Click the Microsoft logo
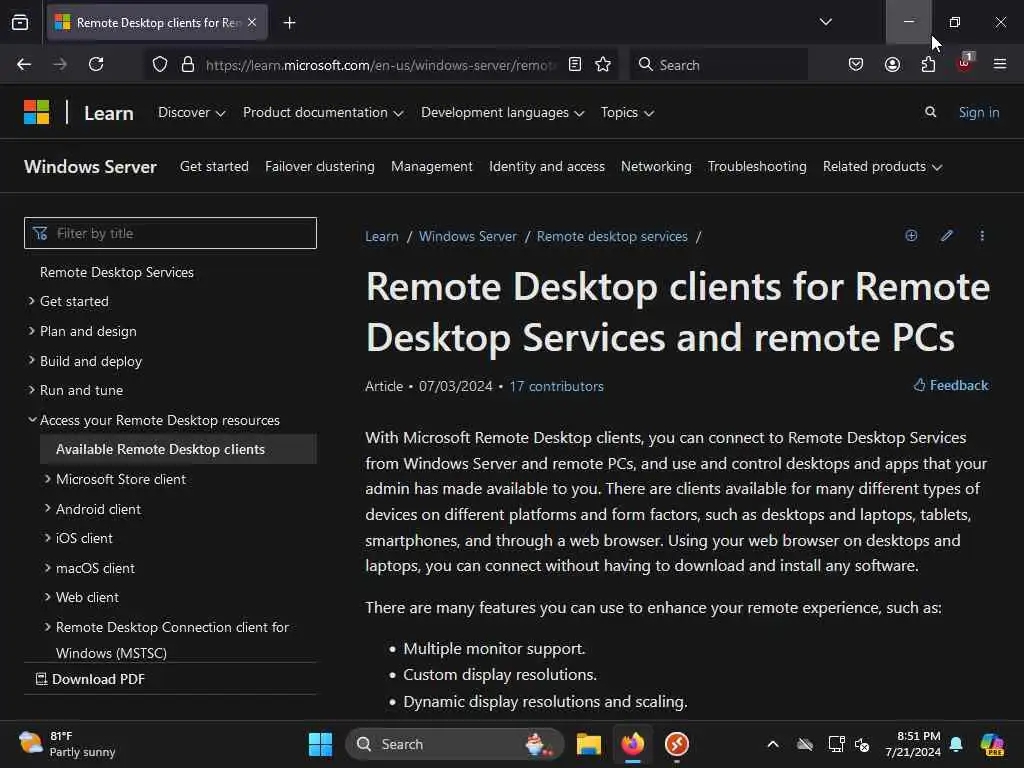The width and height of the screenshot is (1024, 768). (x=37, y=112)
